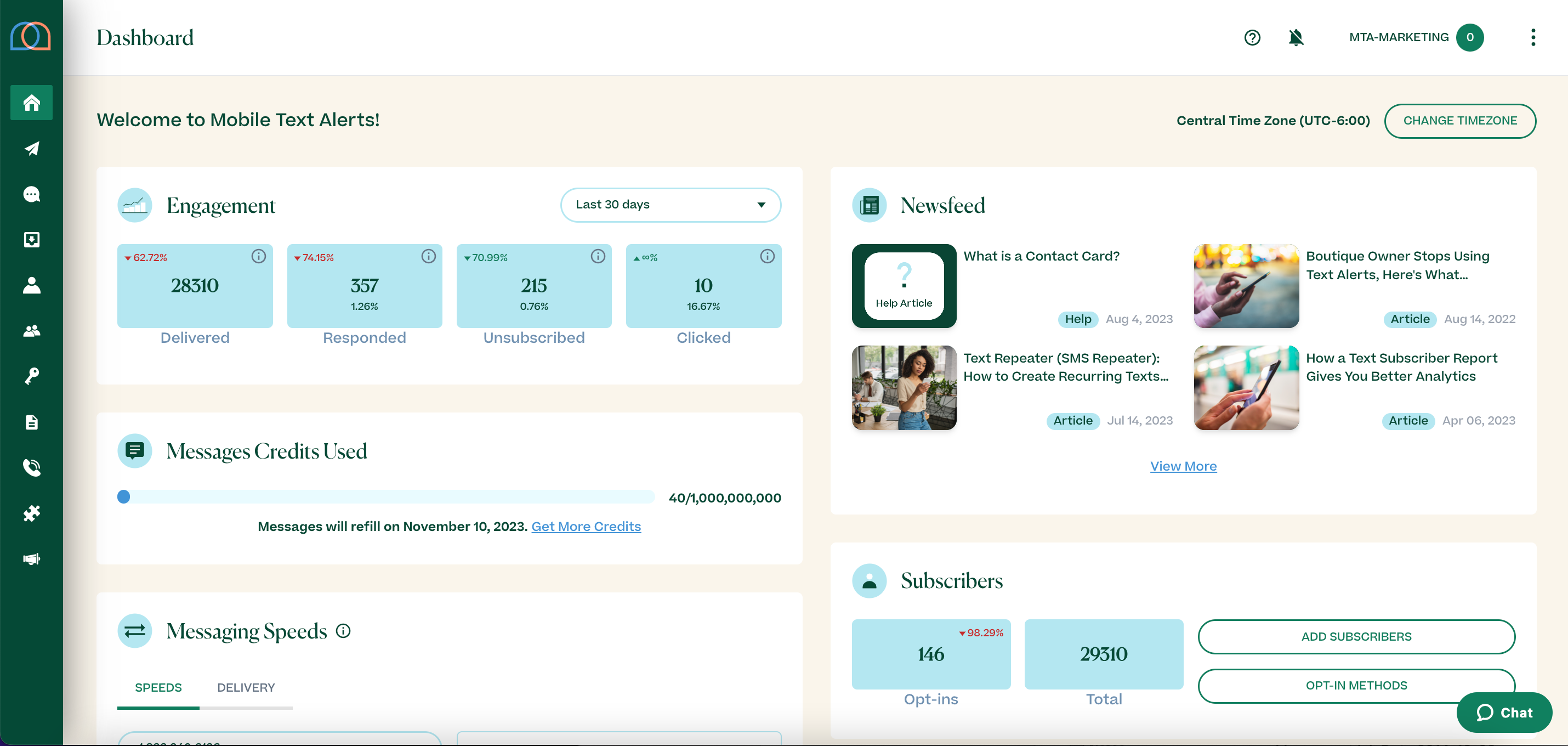The height and width of the screenshot is (746, 1568).
Task: Switch to the DELIVERY tab
Action: (246, 687)
